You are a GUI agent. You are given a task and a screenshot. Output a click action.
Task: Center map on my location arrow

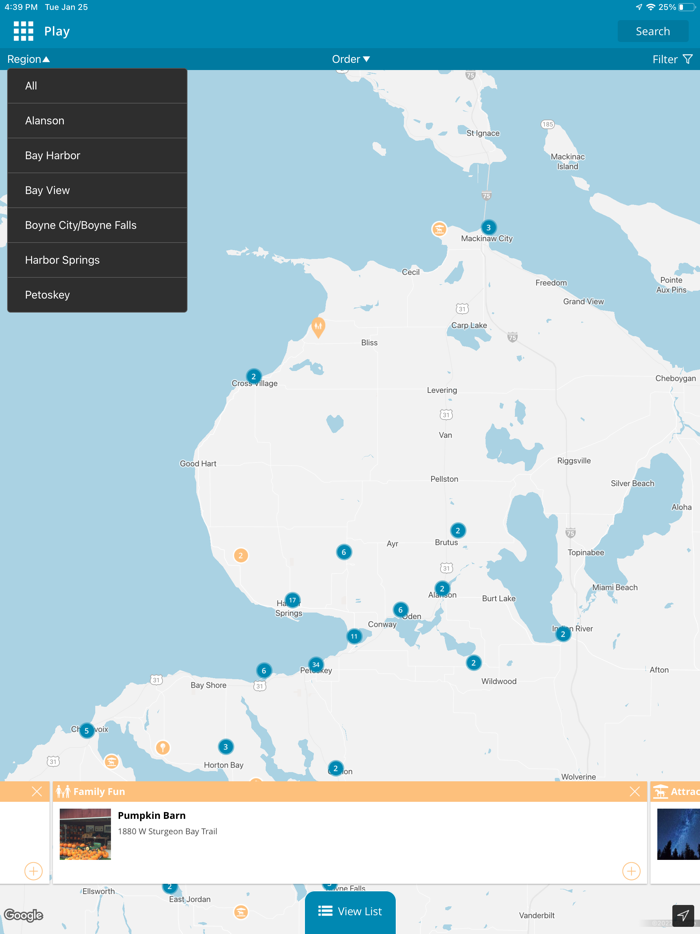pyautogui.click(x=683, y=915)
